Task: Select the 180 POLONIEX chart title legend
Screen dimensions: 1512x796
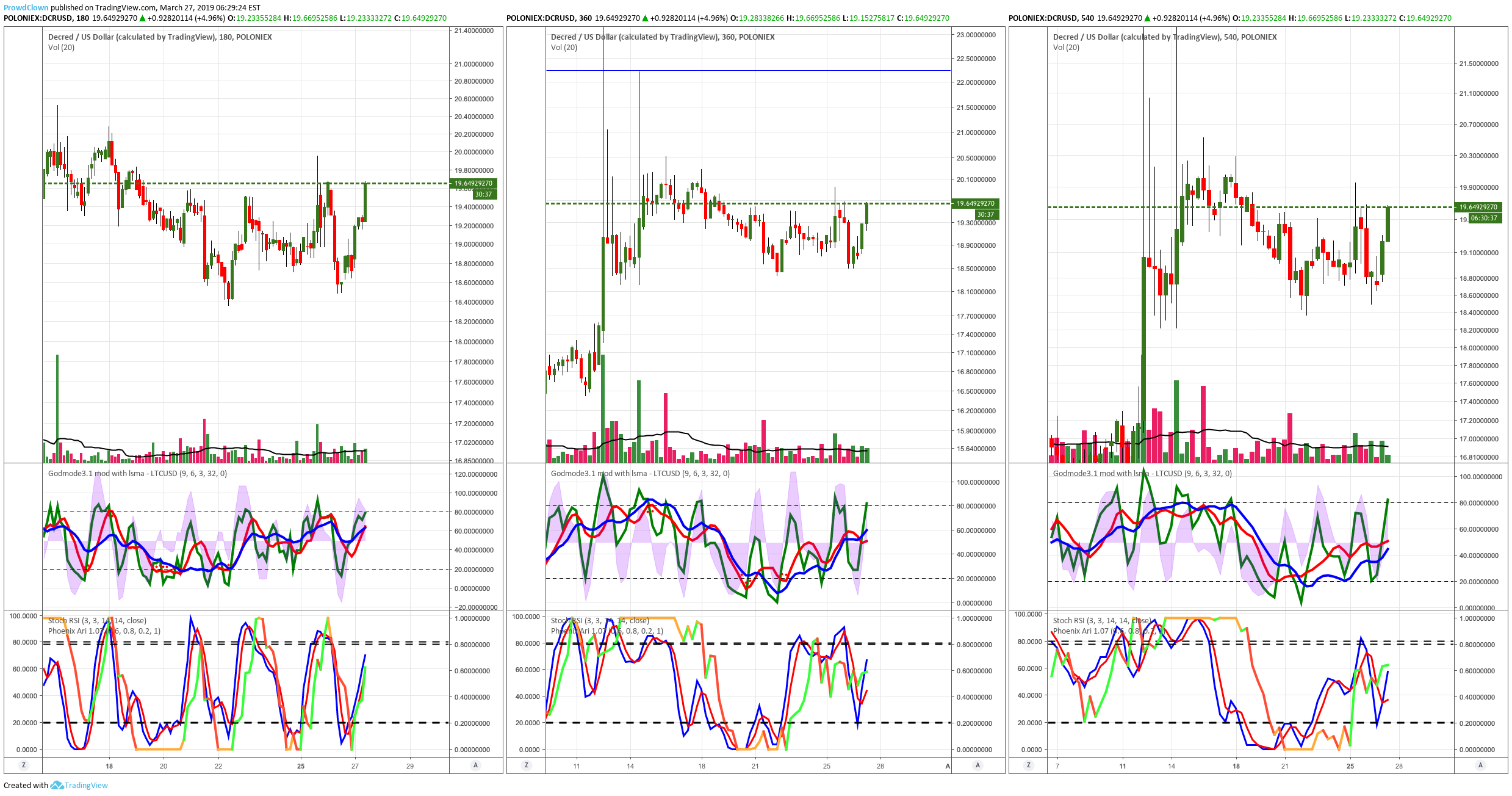Action: pos(160,37)
